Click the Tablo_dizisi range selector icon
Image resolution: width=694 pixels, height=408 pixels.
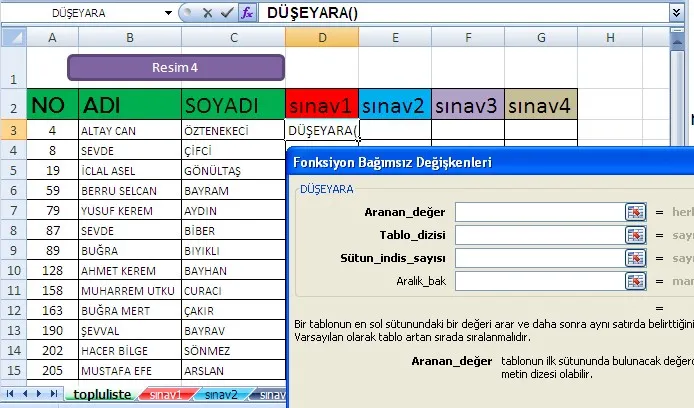[634, 235]
